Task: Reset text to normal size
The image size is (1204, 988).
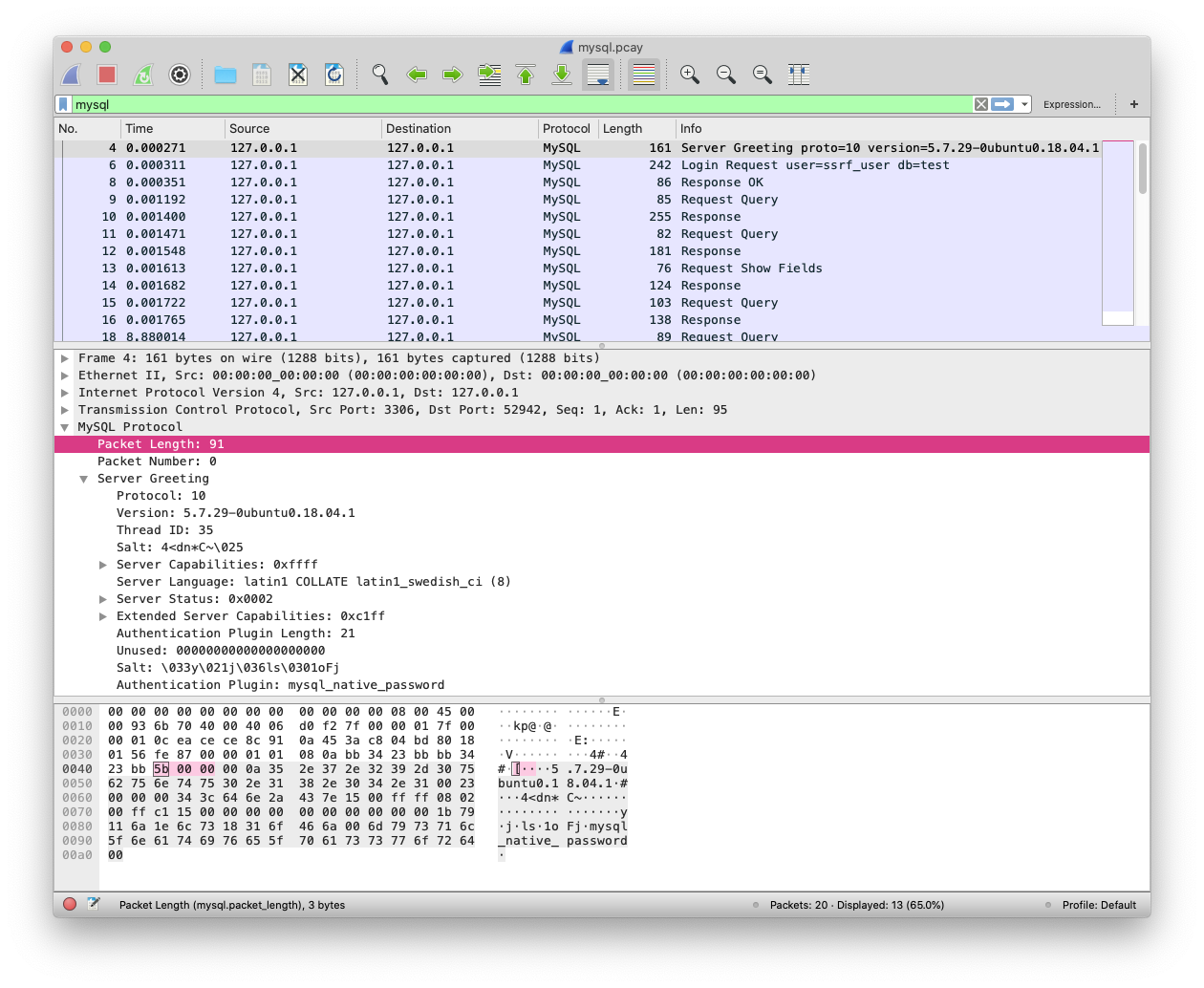Action: click(x=763, y=75)
